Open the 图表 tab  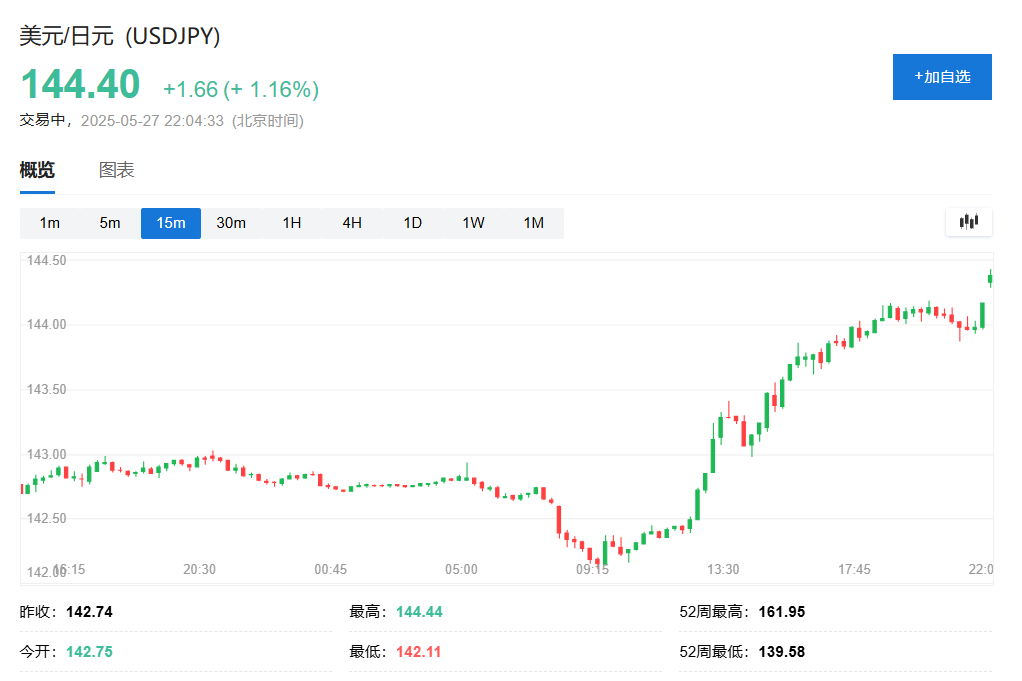click(117, 170)
